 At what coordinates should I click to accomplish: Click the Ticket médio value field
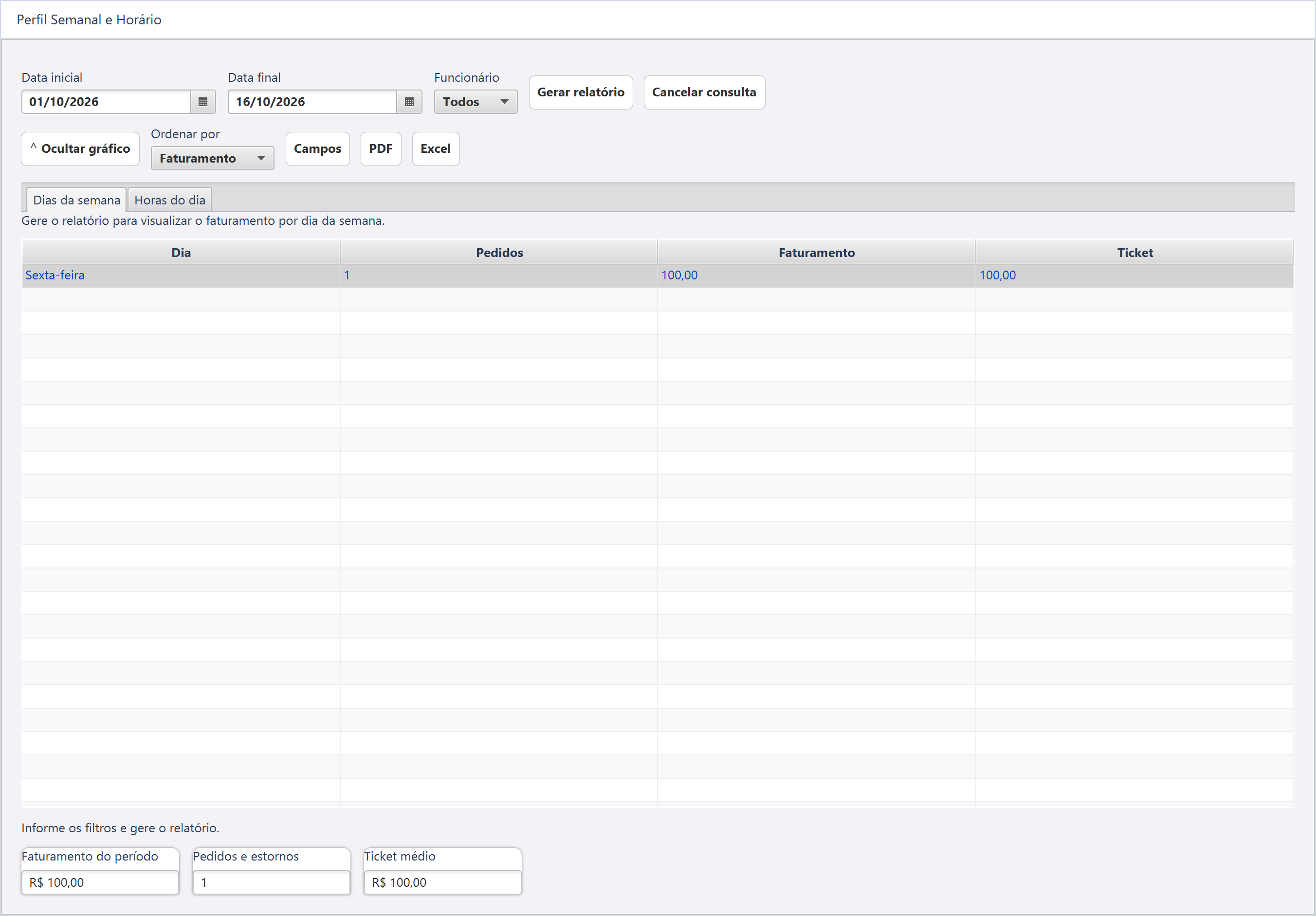[442, 882]
